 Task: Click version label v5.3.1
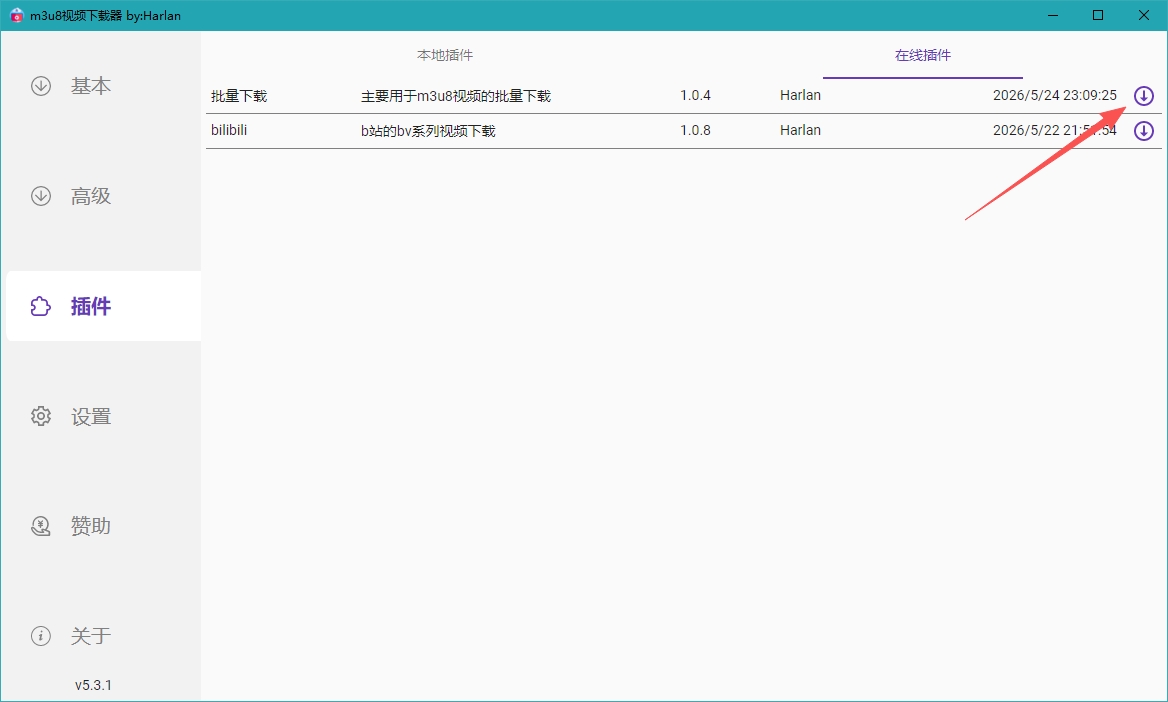(x=93, y=685)
